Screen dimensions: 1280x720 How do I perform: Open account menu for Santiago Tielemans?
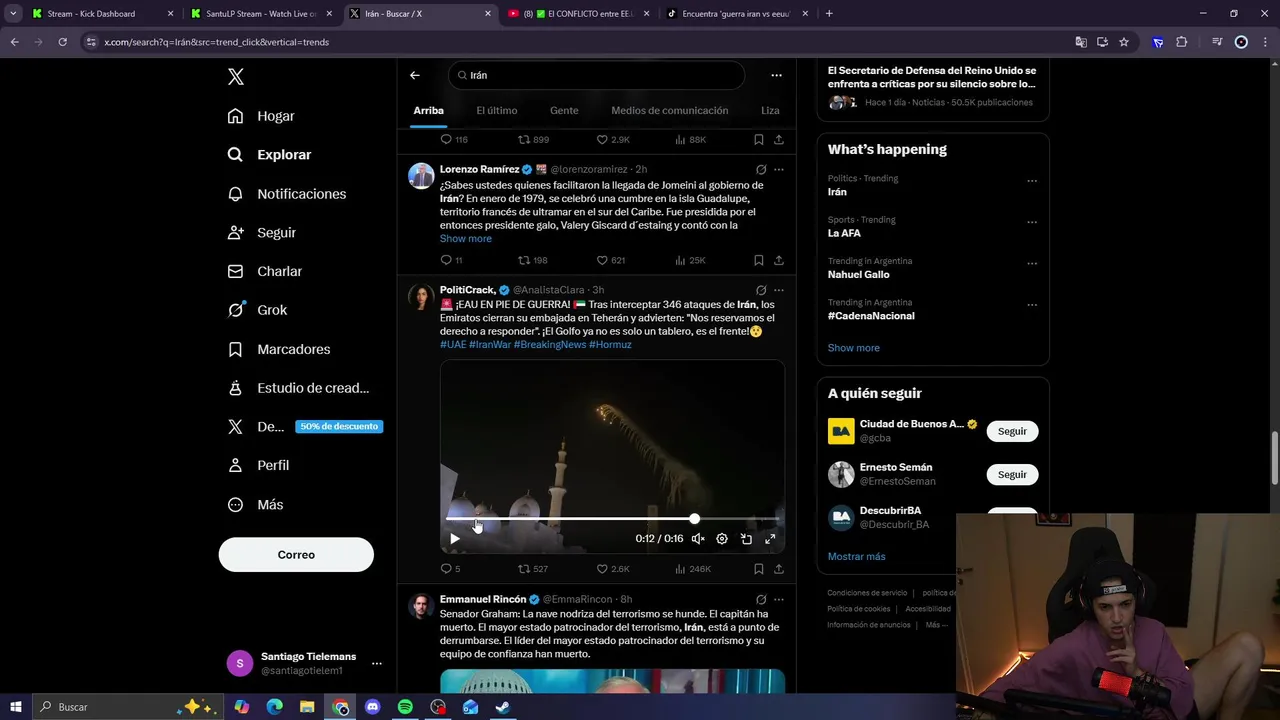tap(376, 663)
